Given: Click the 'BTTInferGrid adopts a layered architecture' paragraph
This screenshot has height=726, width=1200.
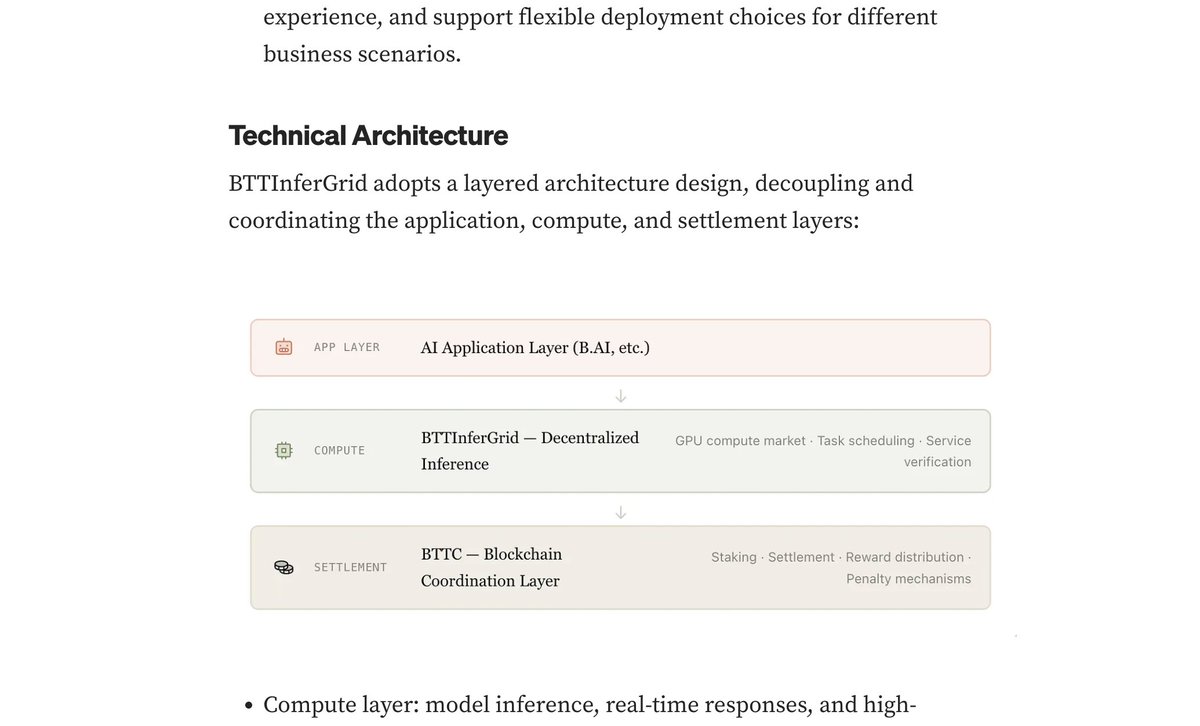Looking at the screenshot, I should [x=571, y=202].
